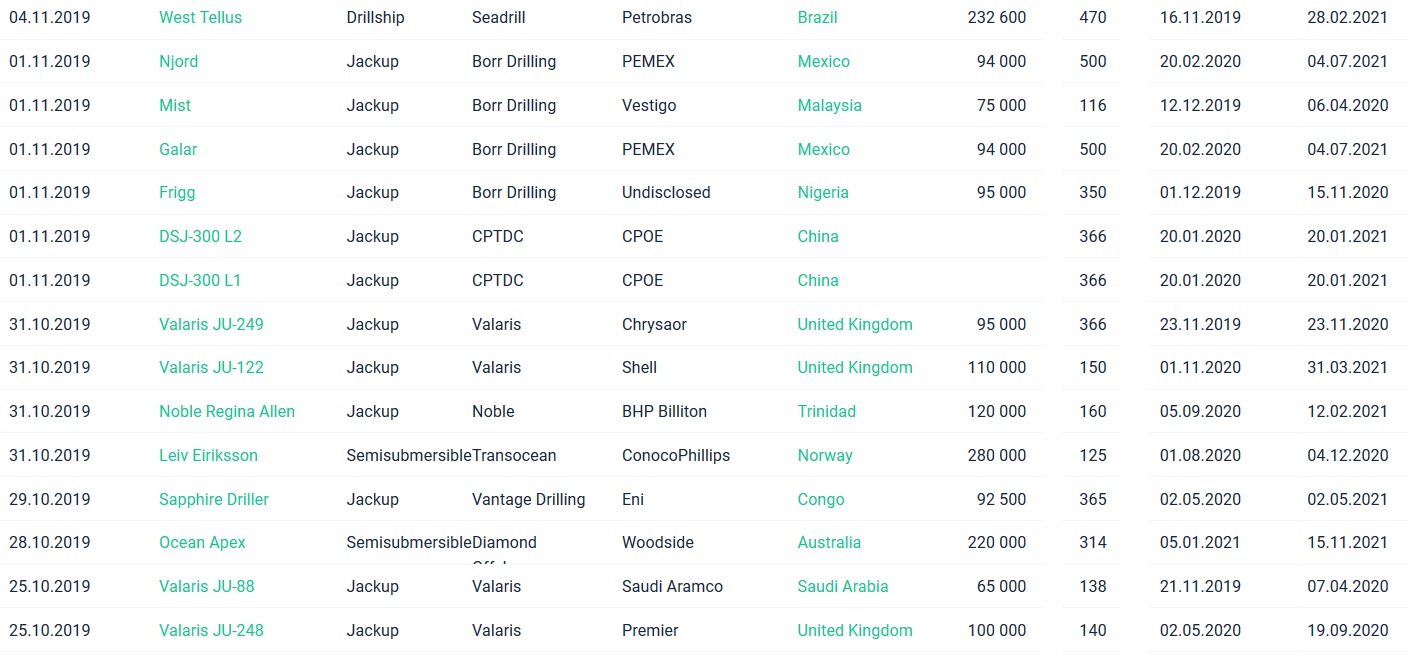Click the Leiv Eiriksson rig link
Viewport: 1410px width, 655px height.
click(x=208, y=455)
